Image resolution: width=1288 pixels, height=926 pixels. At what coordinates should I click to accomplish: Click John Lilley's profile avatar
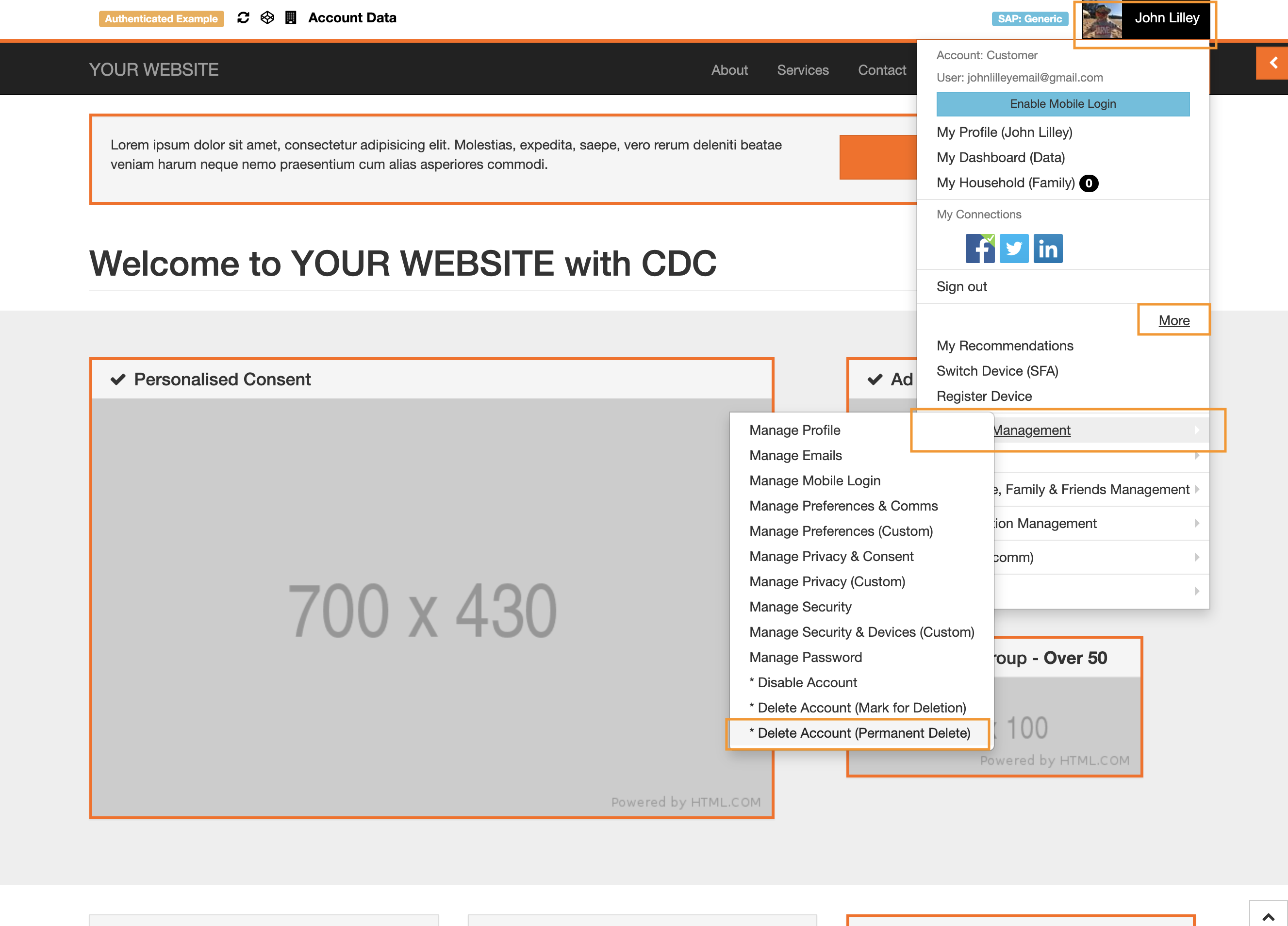1101,20
